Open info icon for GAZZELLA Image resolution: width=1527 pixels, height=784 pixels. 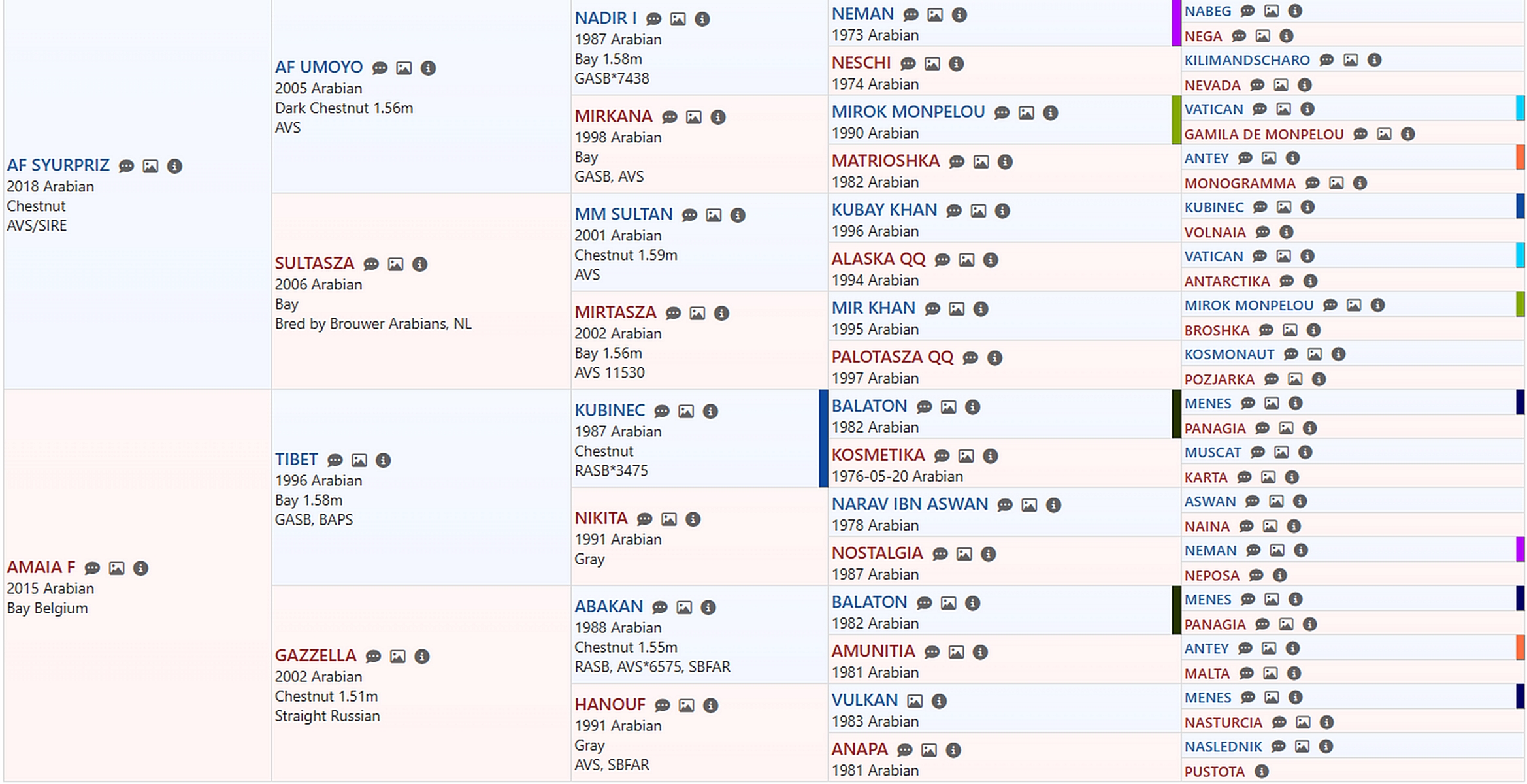(x=421, y=657)
